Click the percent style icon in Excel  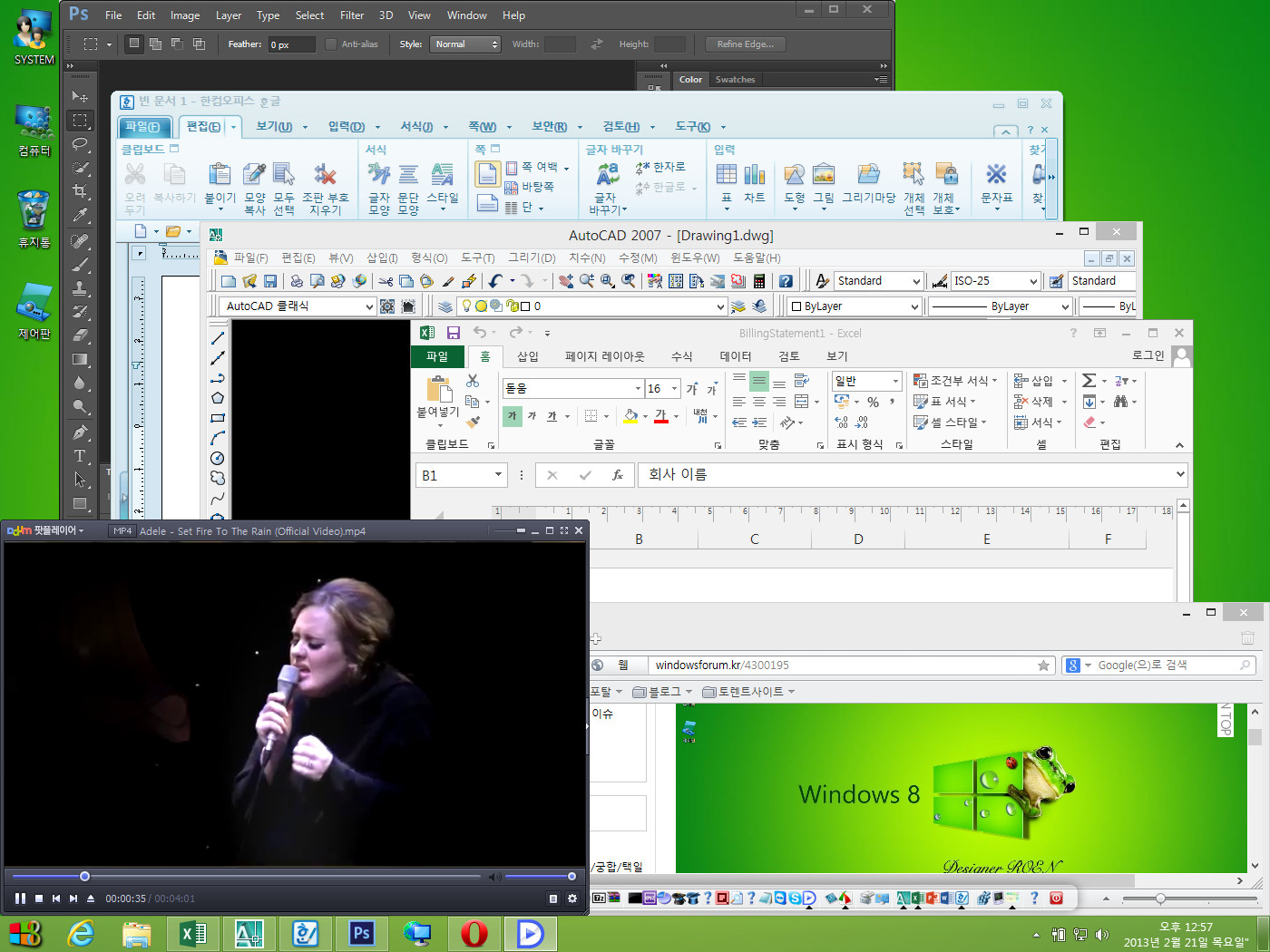(x=873, y=402)
